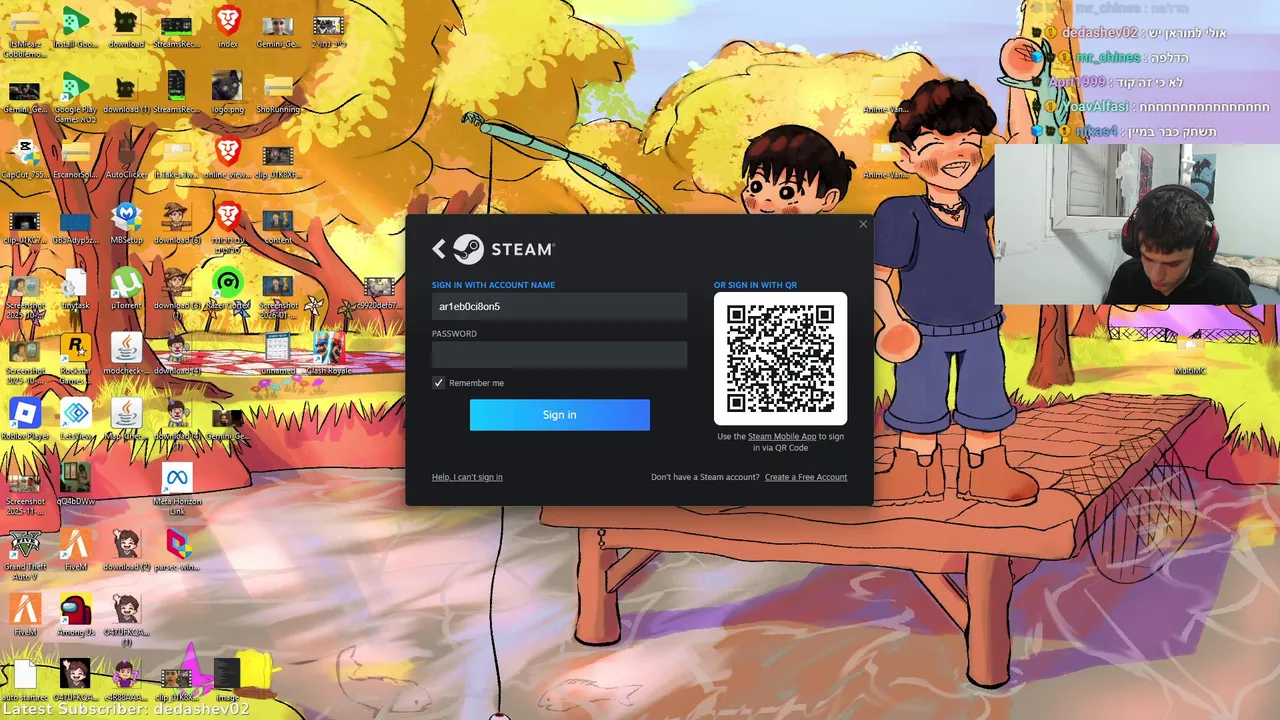Click the Steam logo in dialog

pos(503,249)
